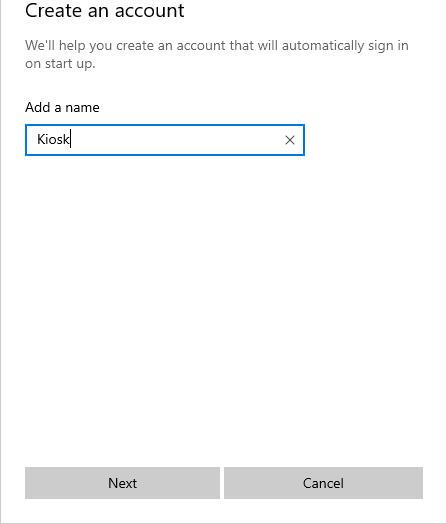Click the Kiosk text in the input

click(53, 139)
